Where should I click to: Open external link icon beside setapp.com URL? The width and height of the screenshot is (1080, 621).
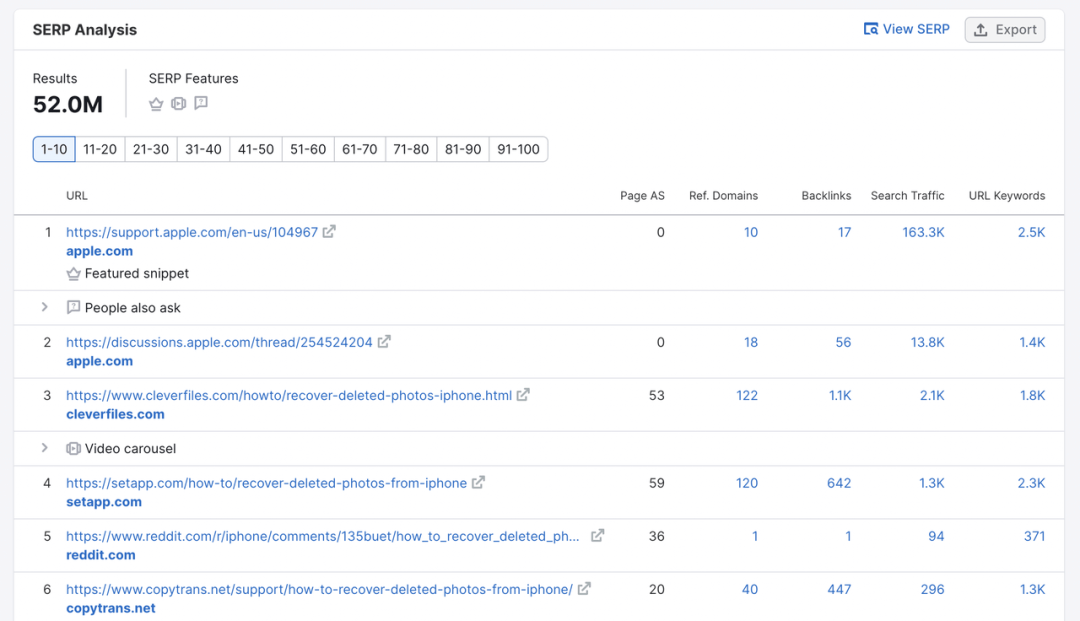click(478, 483)
